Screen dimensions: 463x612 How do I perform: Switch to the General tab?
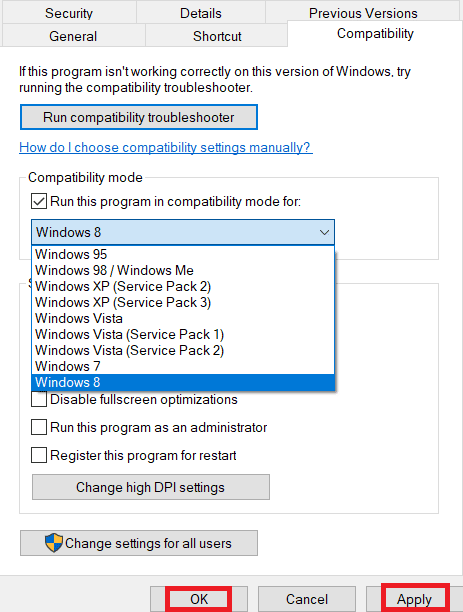tap(73, 36)
